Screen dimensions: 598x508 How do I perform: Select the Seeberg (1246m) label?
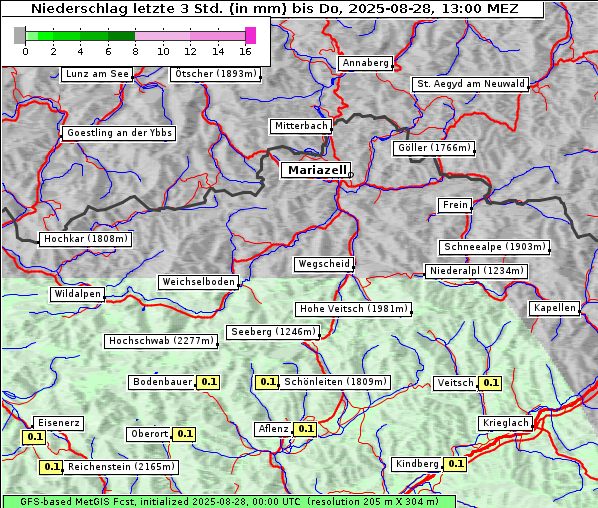coord(273,332)
